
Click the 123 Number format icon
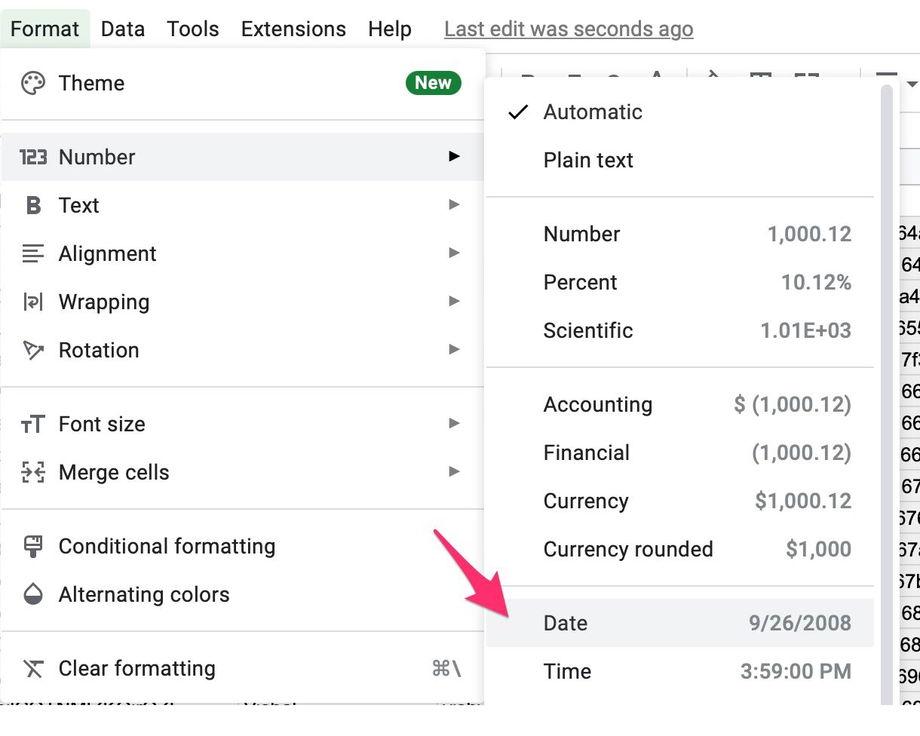click(33, 157)
